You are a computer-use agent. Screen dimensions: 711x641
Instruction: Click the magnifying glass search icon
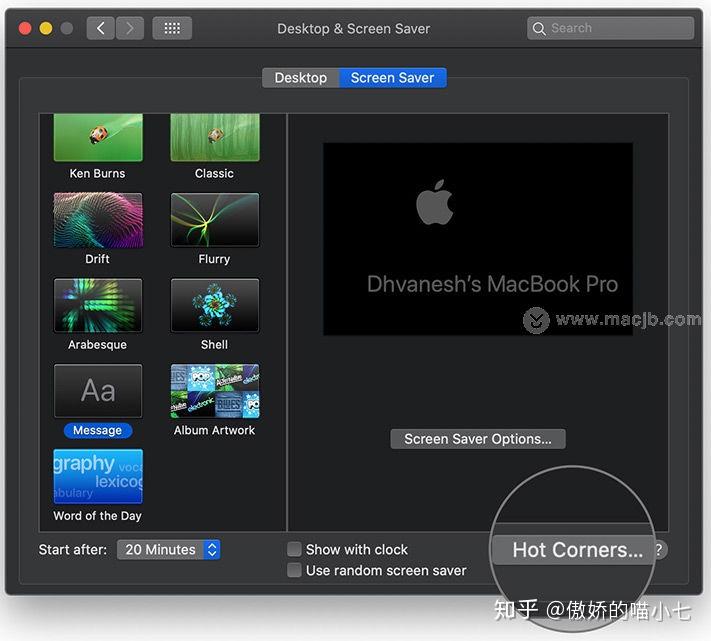539,29
